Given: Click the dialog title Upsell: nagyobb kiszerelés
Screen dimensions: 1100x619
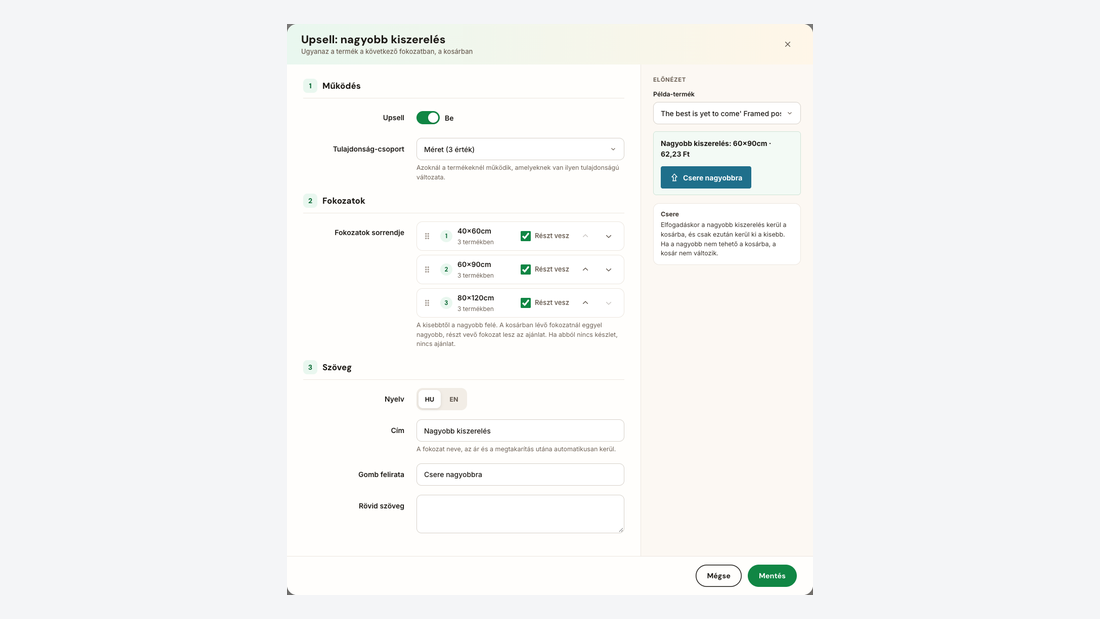Looking at the screenshot, I should (x=373, y=39).
